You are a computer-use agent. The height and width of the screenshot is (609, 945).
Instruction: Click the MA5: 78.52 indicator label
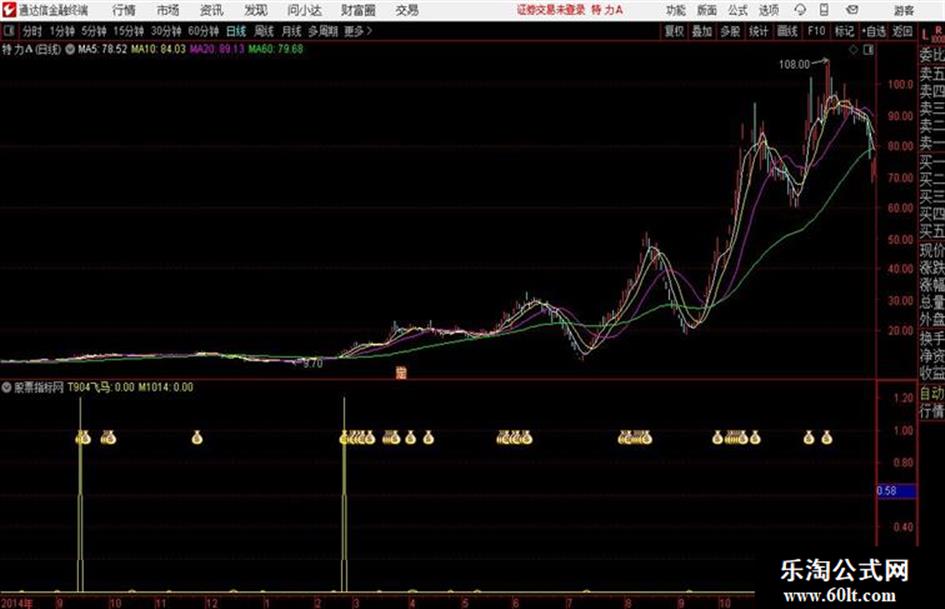point(102,49)
